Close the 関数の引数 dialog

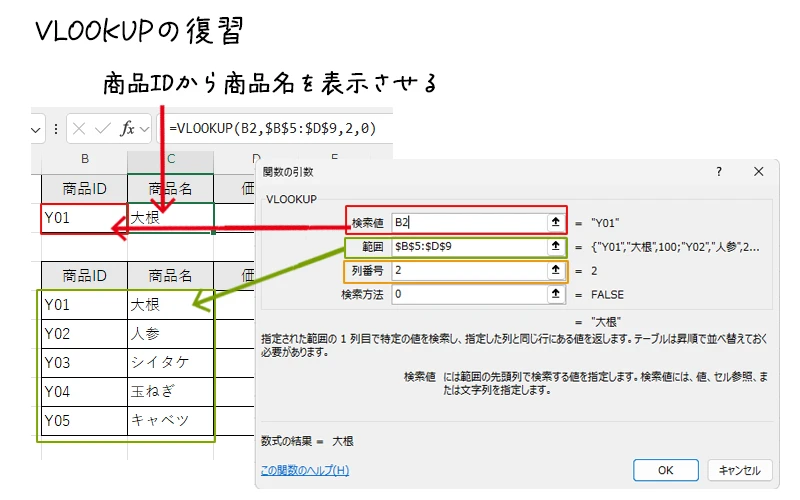click(759, 172)
